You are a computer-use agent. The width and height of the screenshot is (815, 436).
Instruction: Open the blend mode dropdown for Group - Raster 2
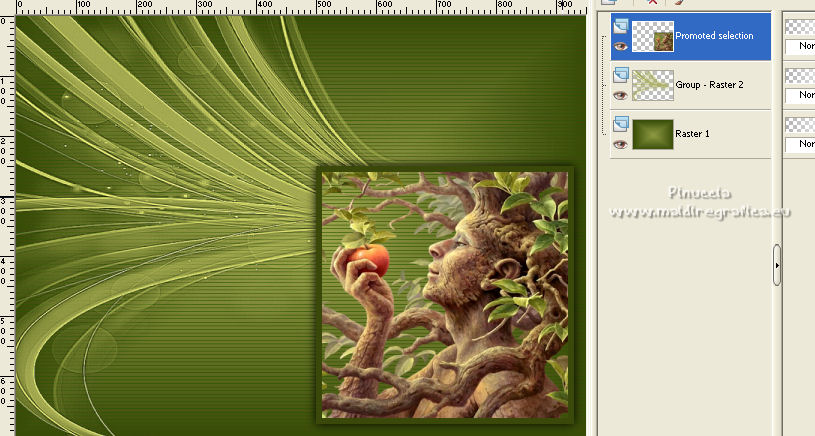(800, 95)
